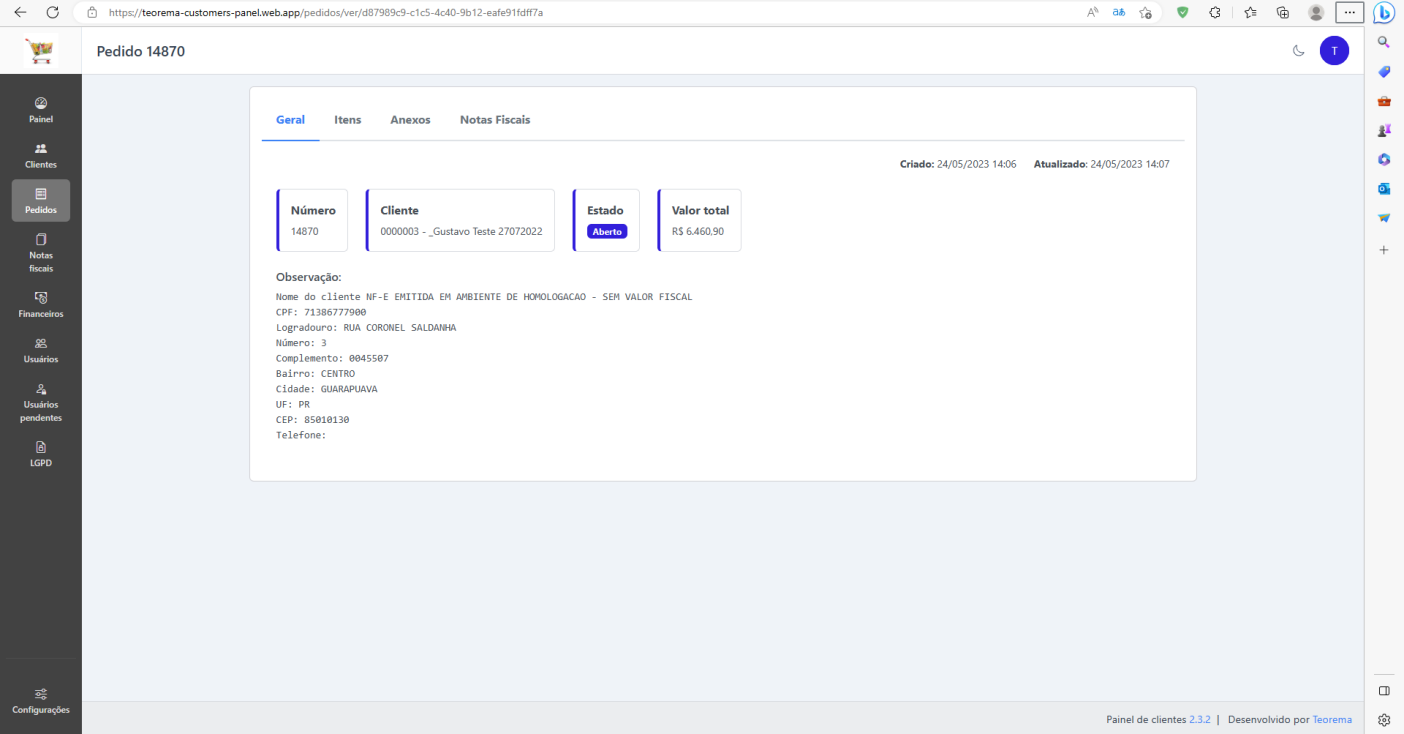The image size is (1404, 734).
Task: Click the Valor total R$ 6.460,90
Action: [x=699, y=220]
